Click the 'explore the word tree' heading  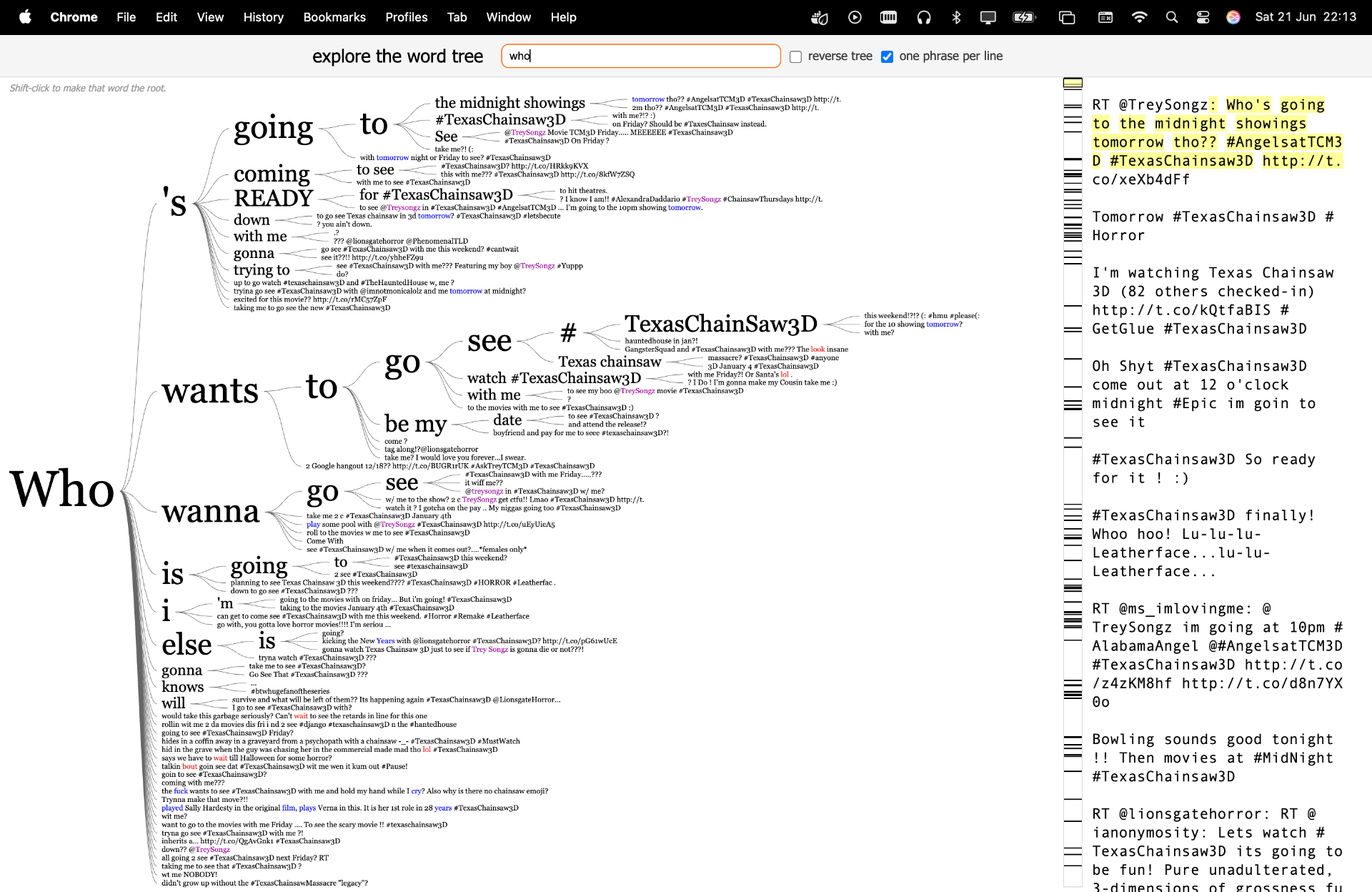coord(397,56)
